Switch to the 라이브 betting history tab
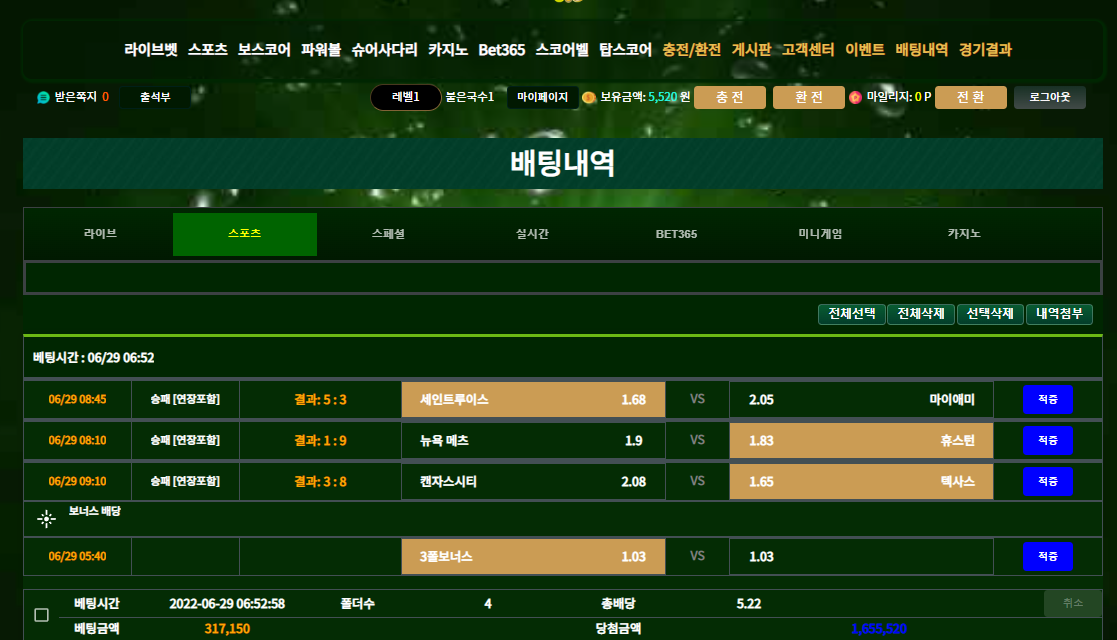Image resolution: width=1117 pixels, height=640 pixels. click(100, 234)
